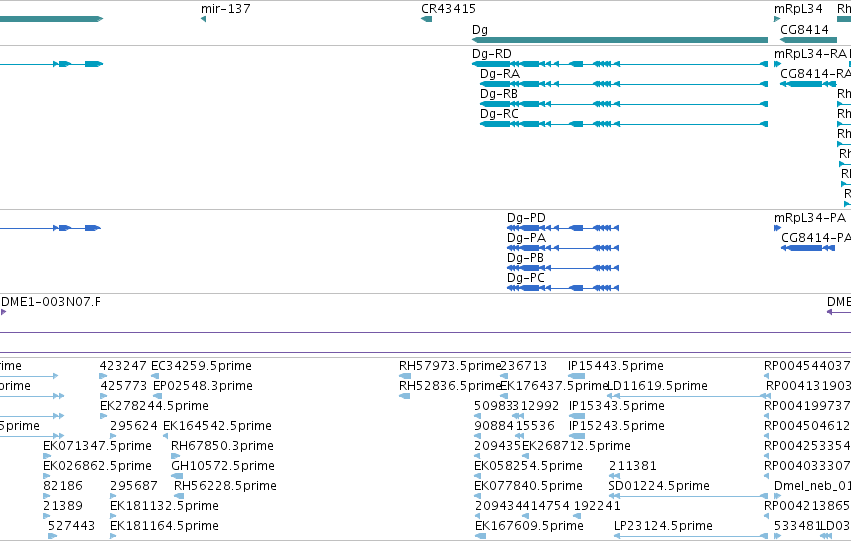This screenshot has width=851, height=541.
Task: Click EST EK167609.5prime
Action: point(529,526)
